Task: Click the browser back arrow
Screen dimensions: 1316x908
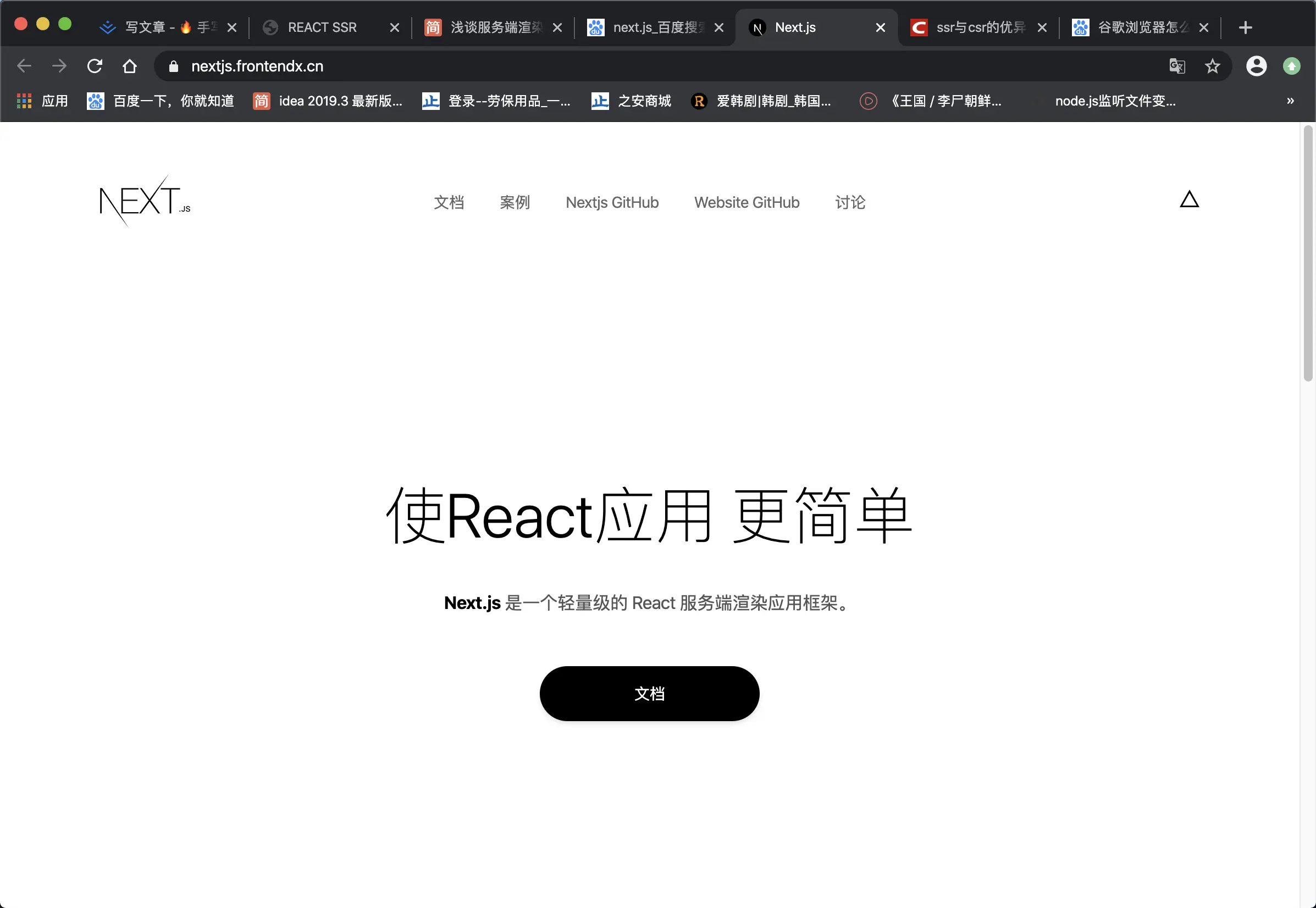Action: (24, 66)
